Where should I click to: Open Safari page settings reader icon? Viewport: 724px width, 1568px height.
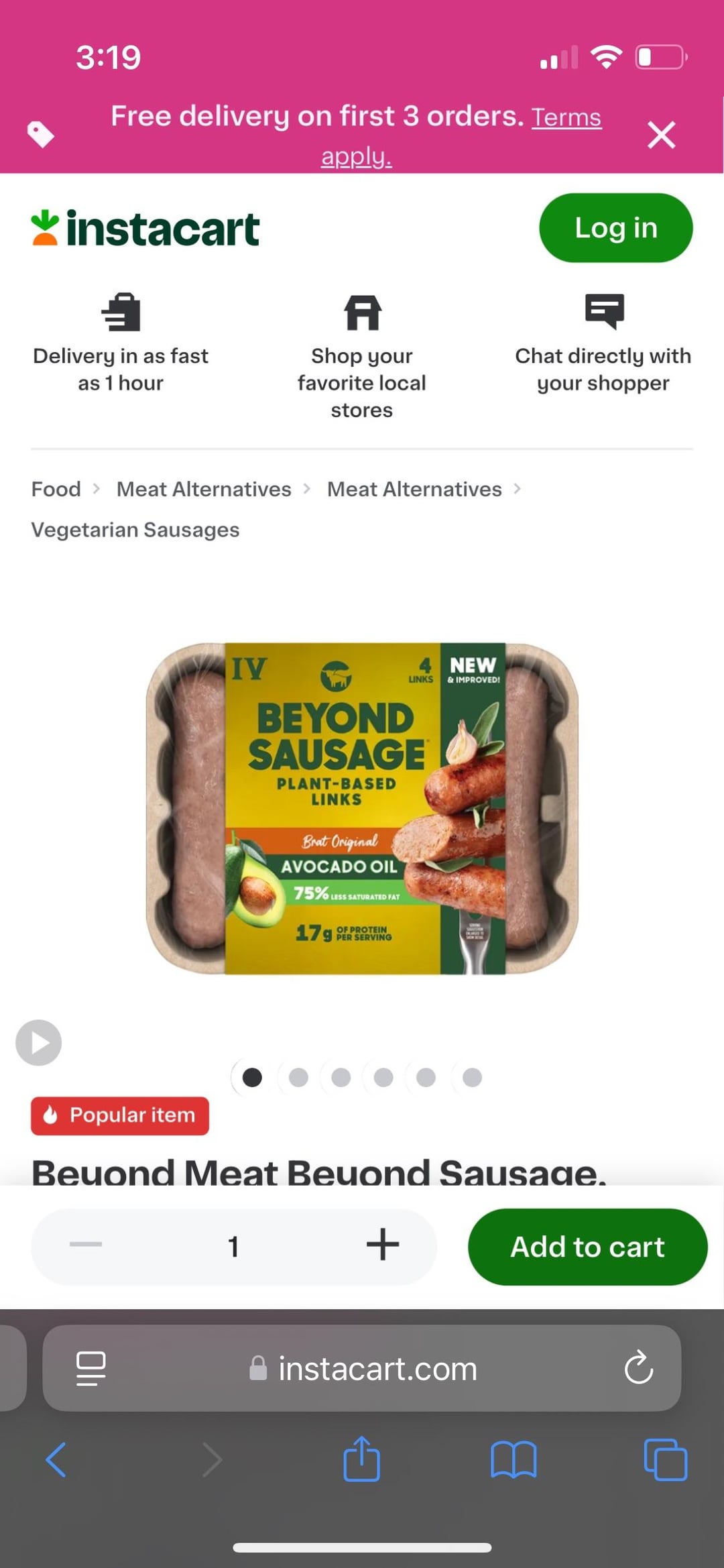(91, 1368)
